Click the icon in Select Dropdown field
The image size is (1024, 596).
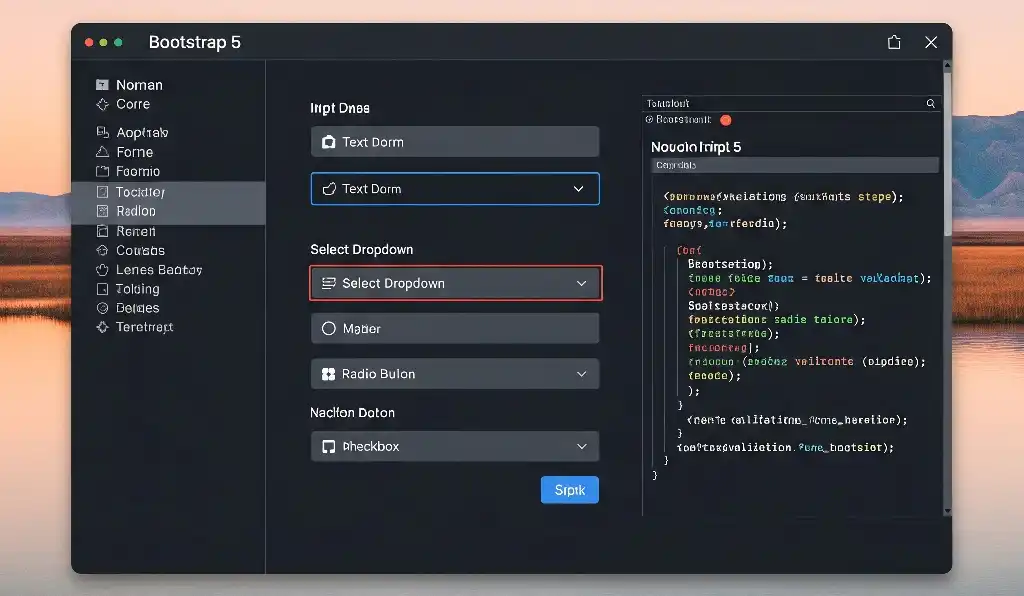point(328,283)
